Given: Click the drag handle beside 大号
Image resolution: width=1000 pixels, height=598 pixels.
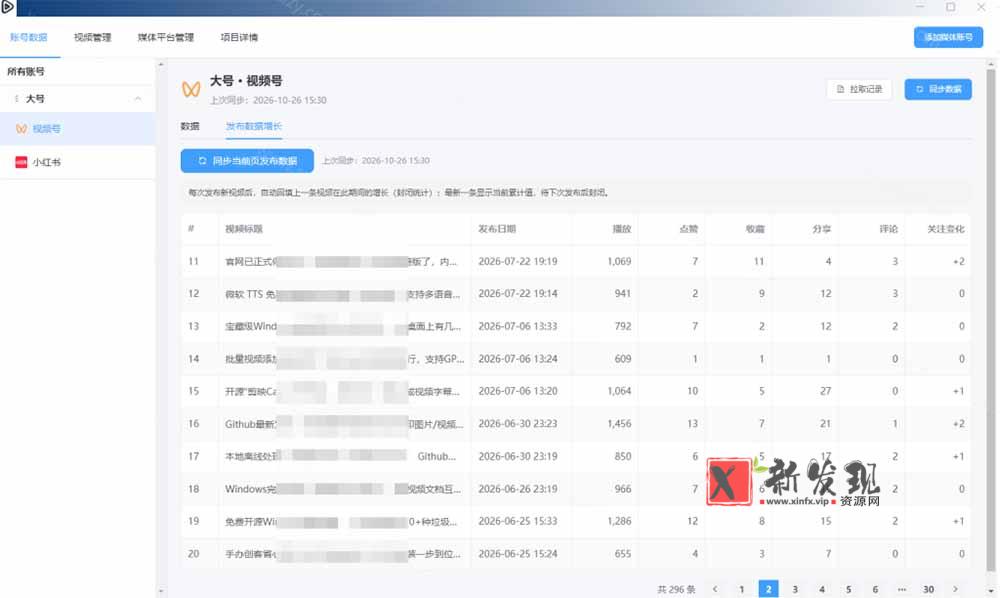Looking at the screenshot, I should [x=16, y=99].
